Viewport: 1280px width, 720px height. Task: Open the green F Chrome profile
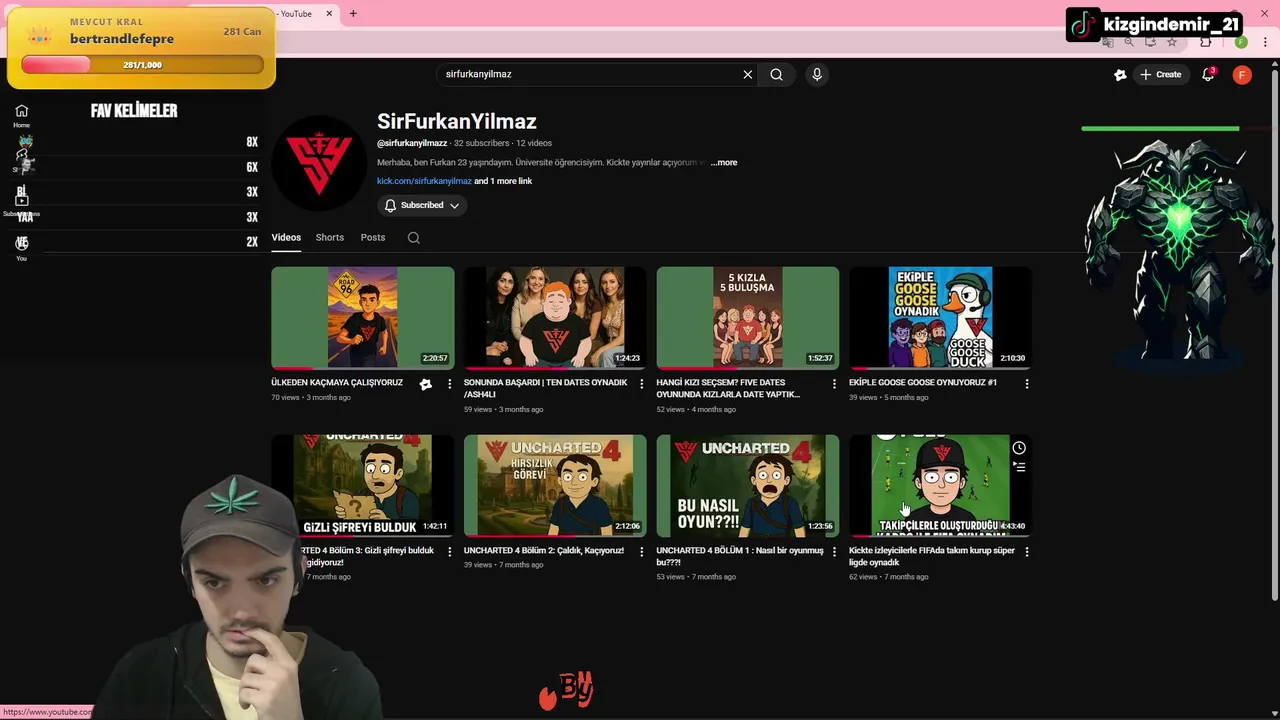pyautogui.click(x=1241, y=42)
